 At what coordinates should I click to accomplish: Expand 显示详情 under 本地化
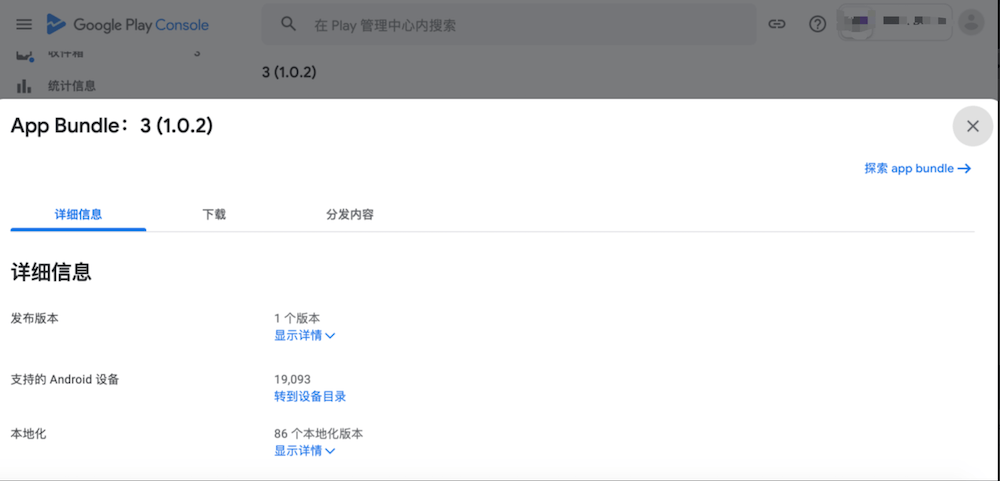click(304, 451)
